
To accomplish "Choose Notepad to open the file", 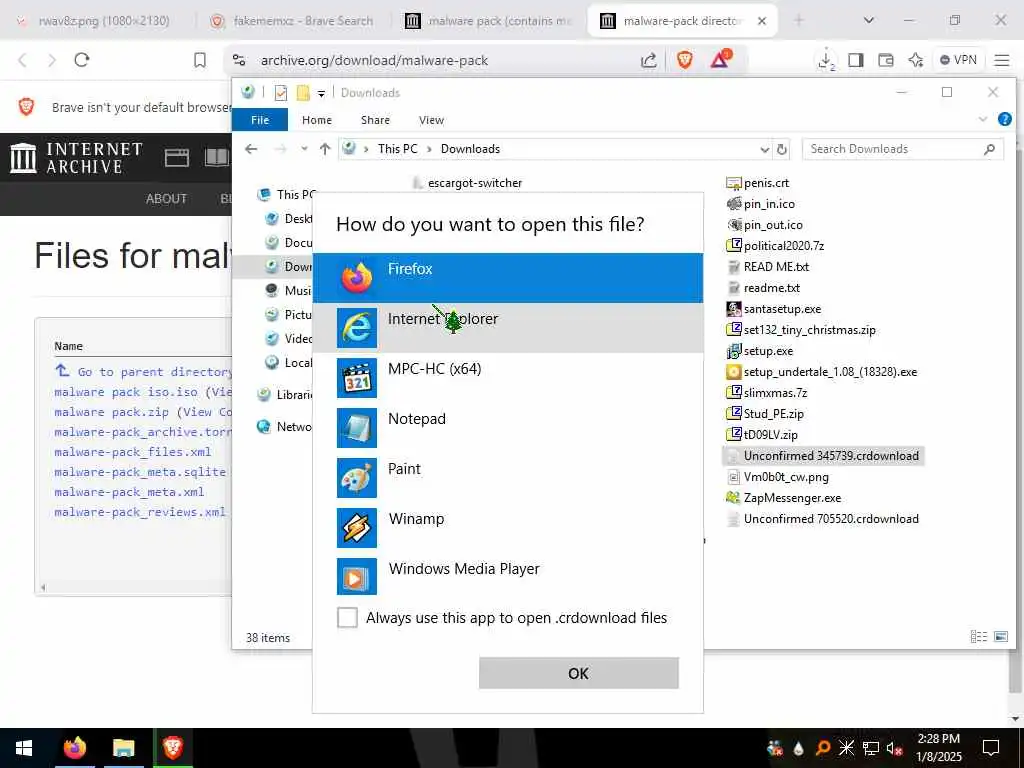I will point(508,428).
